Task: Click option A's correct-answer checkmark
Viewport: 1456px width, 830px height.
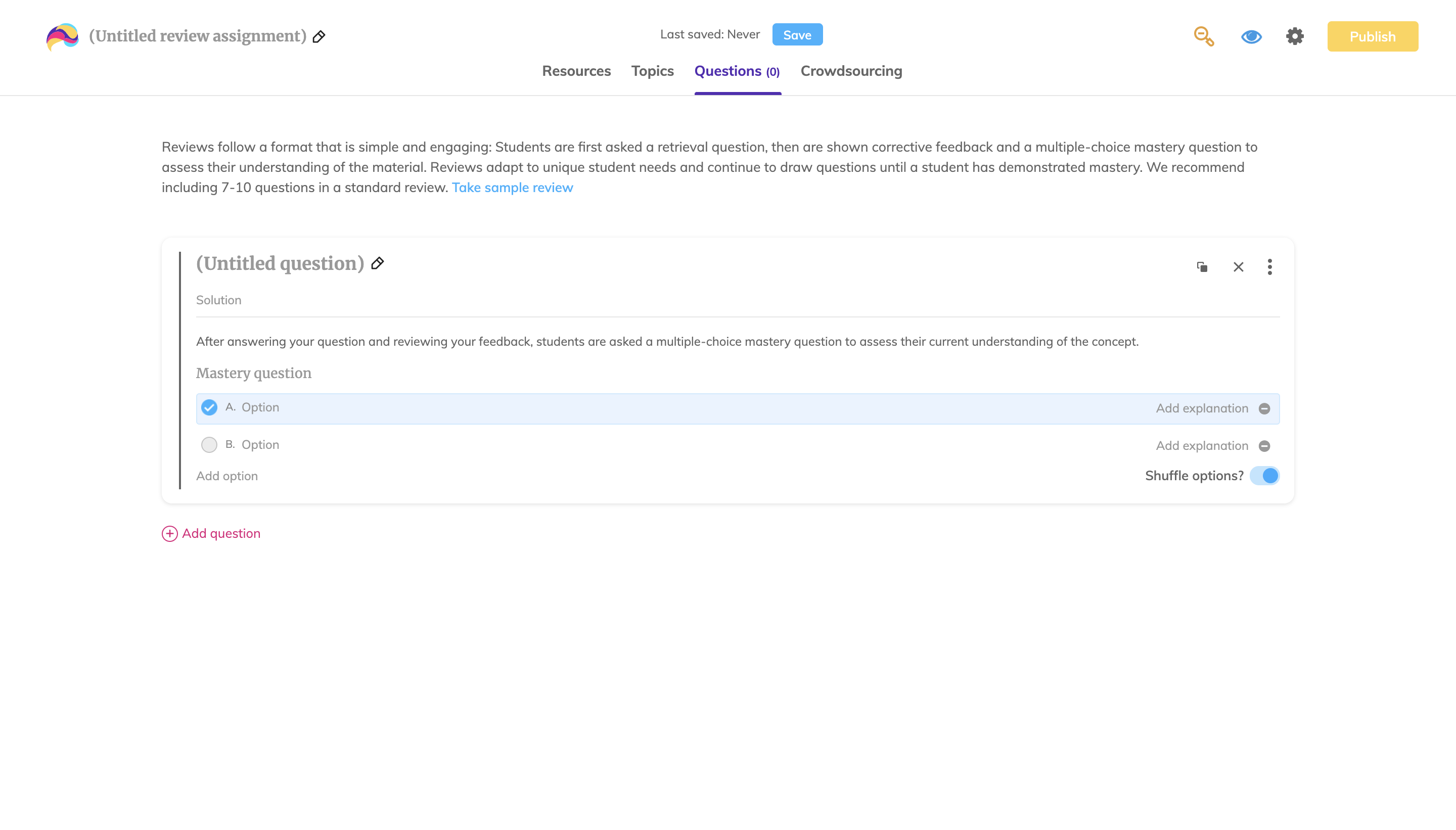Action: coord(209,407)
